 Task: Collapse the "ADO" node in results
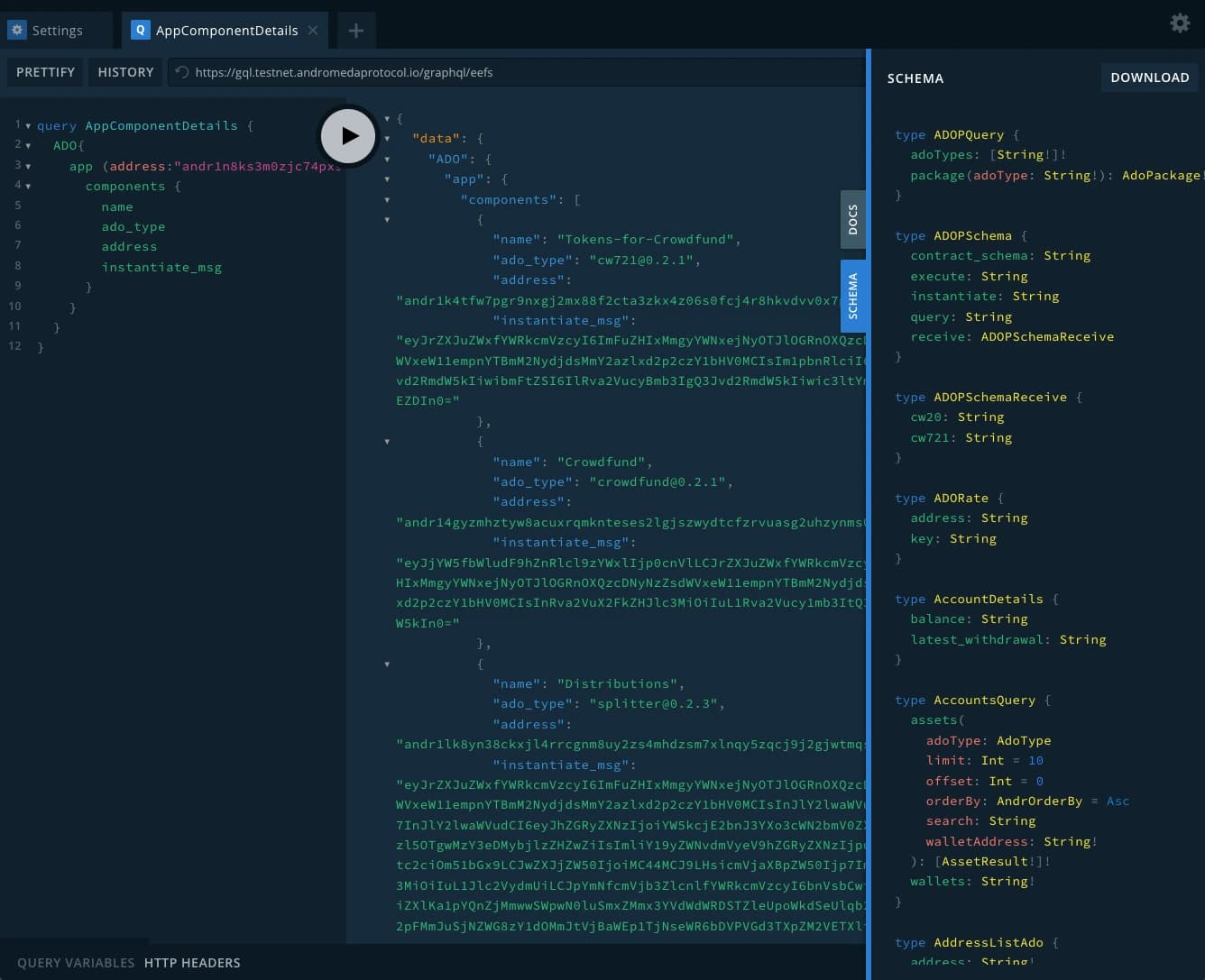coord(387,159)
